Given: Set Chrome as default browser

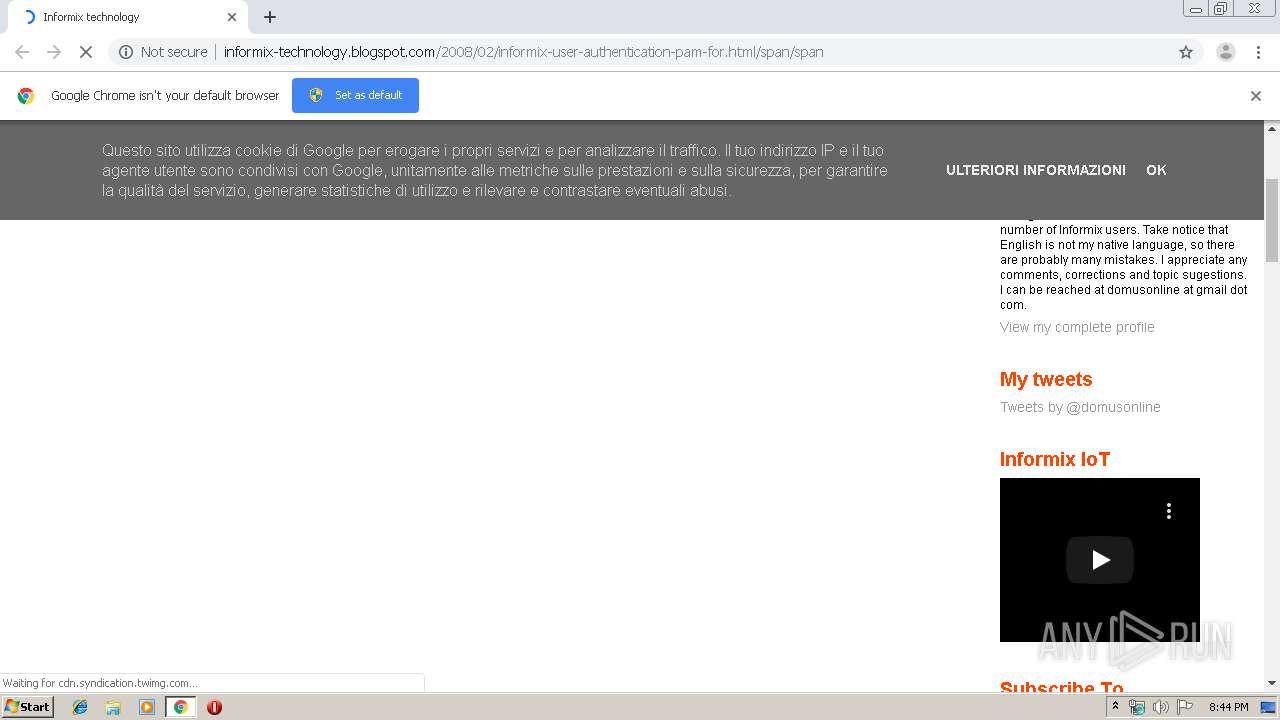Looking at the screenshot, I should tap(355, 95).
